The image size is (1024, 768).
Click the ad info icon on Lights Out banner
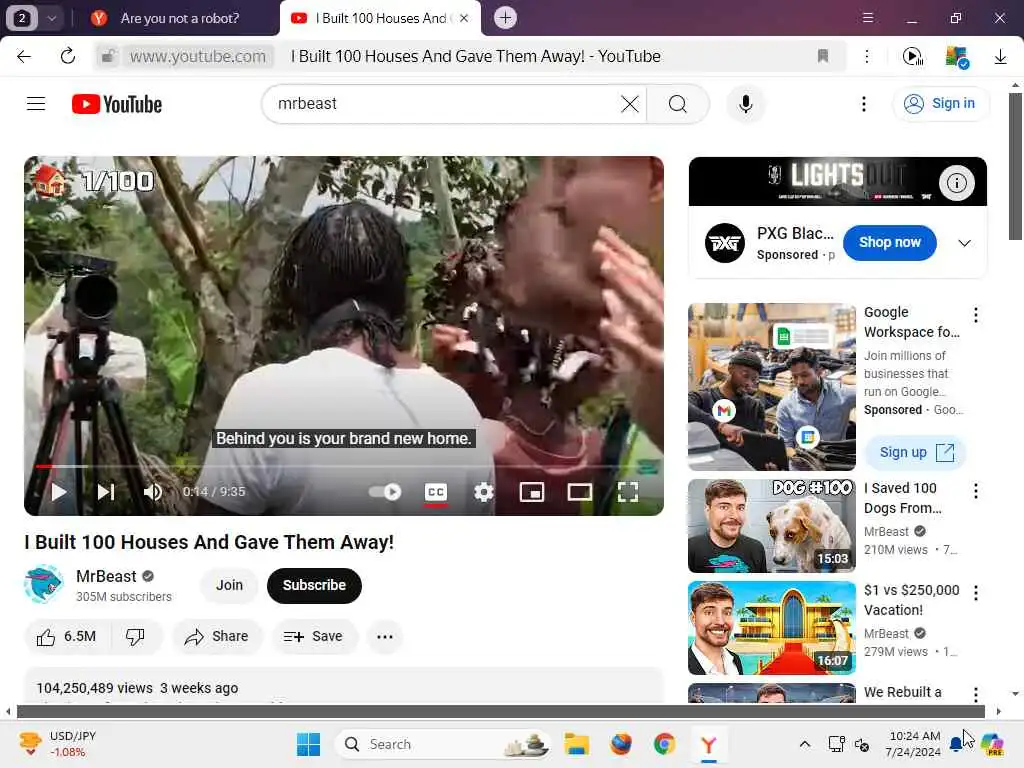pos(957,183)
